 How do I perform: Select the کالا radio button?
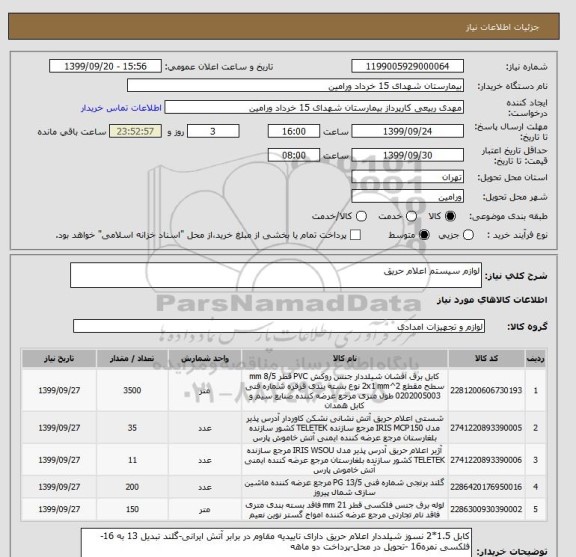(x=450, y=216)
